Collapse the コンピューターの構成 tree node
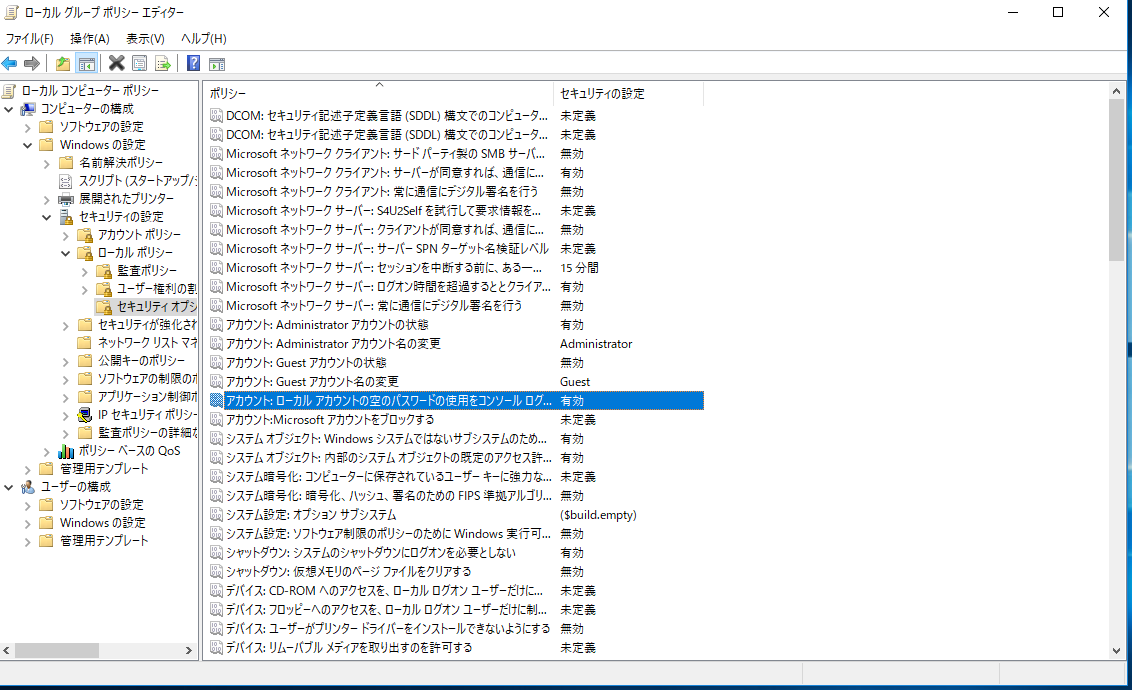The height and width of the screenshot is (690, 1132). [x=9, y=109]
